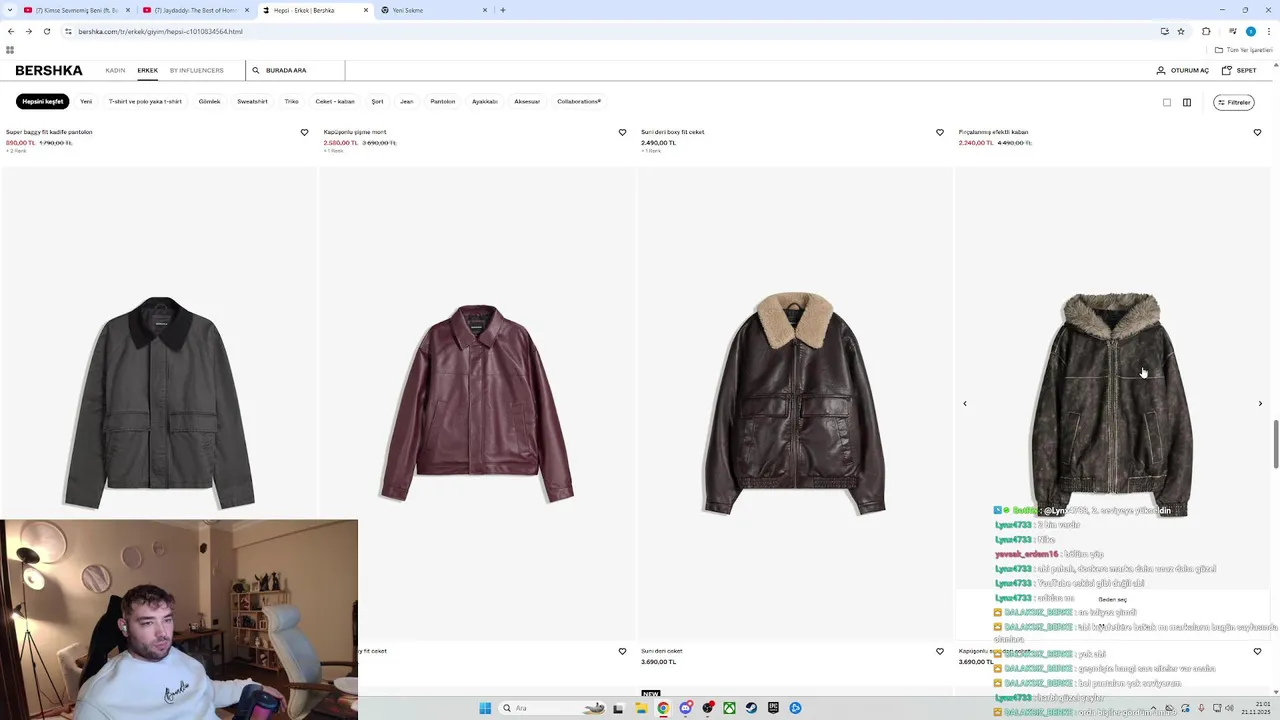Click the OTURUM AÇ login link
1280x720 pixels.
tap(1190, 70)
